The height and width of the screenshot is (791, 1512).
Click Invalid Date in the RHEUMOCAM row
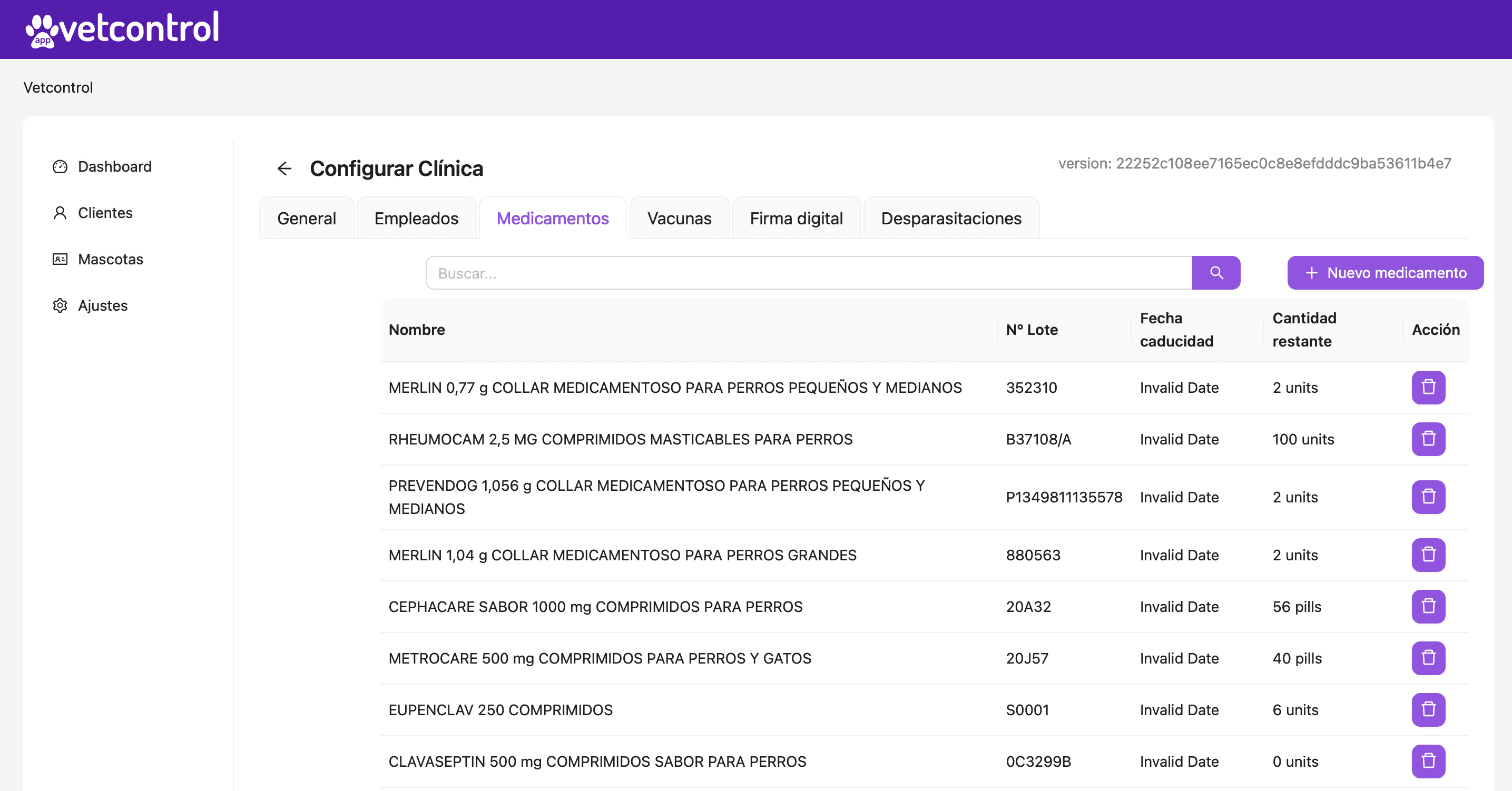[1179, 440]
